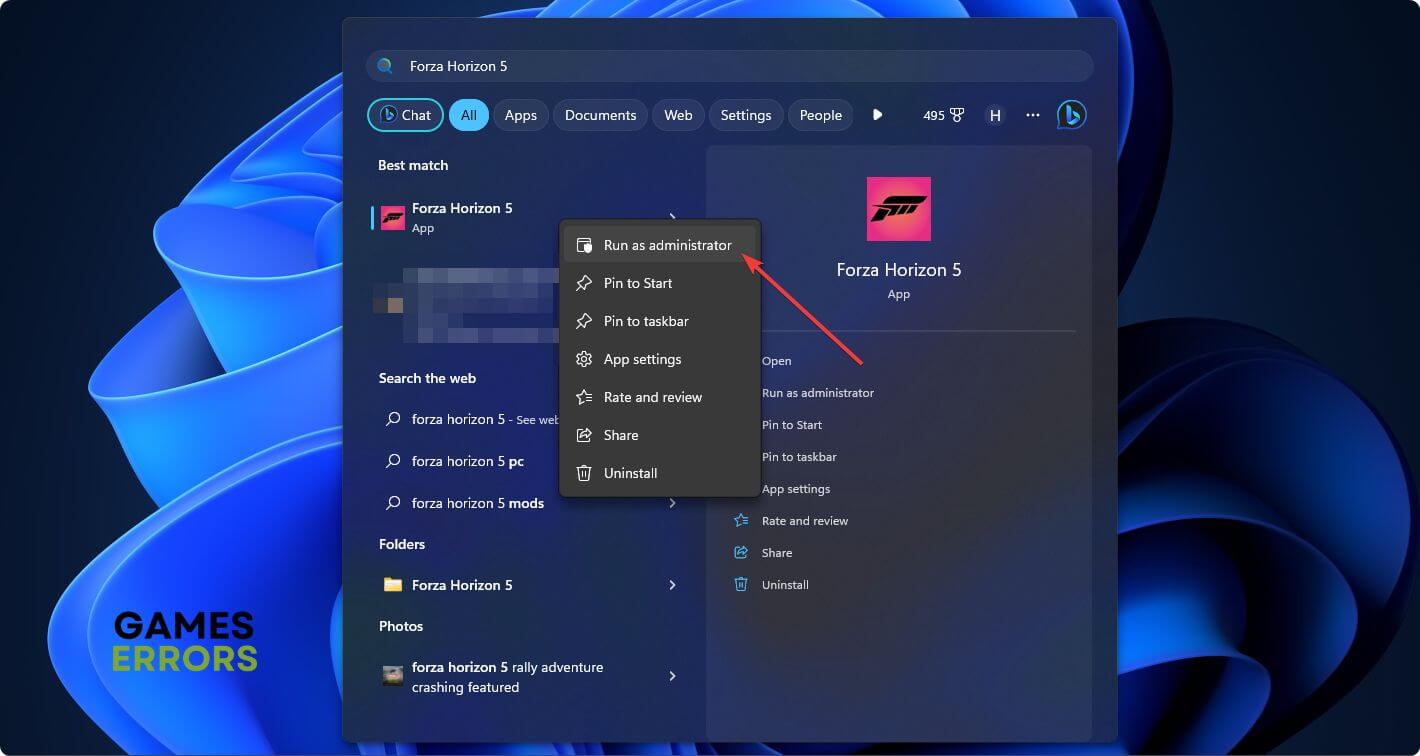Click Uninstall trash icon in right panel
Viewport: 1420px width, 756px height.
[741, 584]
